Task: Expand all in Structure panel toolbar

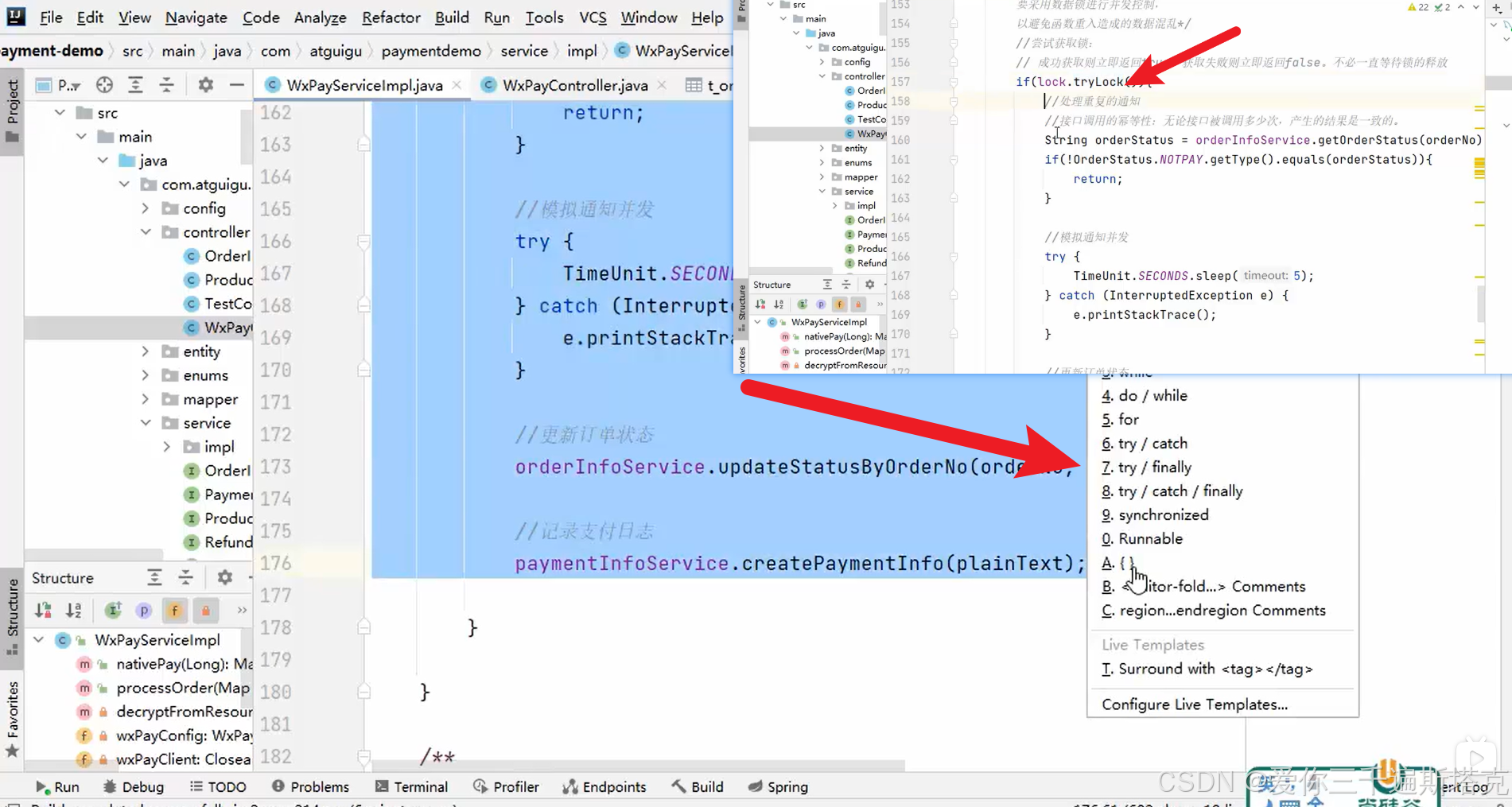Action: point(154,577)
